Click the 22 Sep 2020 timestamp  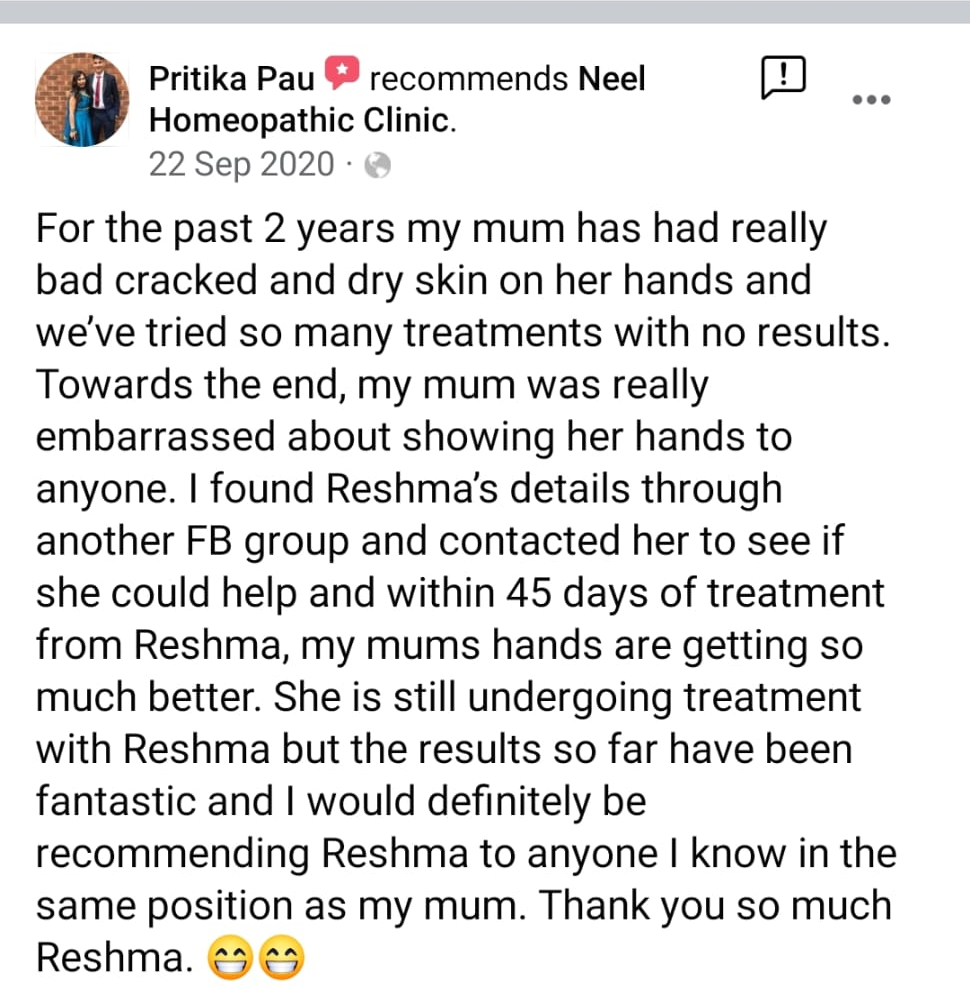coord(241,164)
